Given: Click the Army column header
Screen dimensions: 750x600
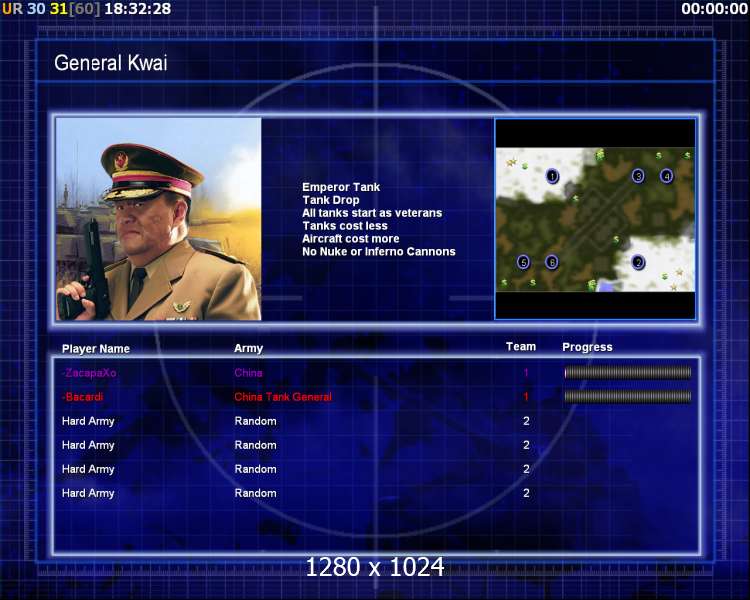Looking at the screenshot, I should coord(248,348).
